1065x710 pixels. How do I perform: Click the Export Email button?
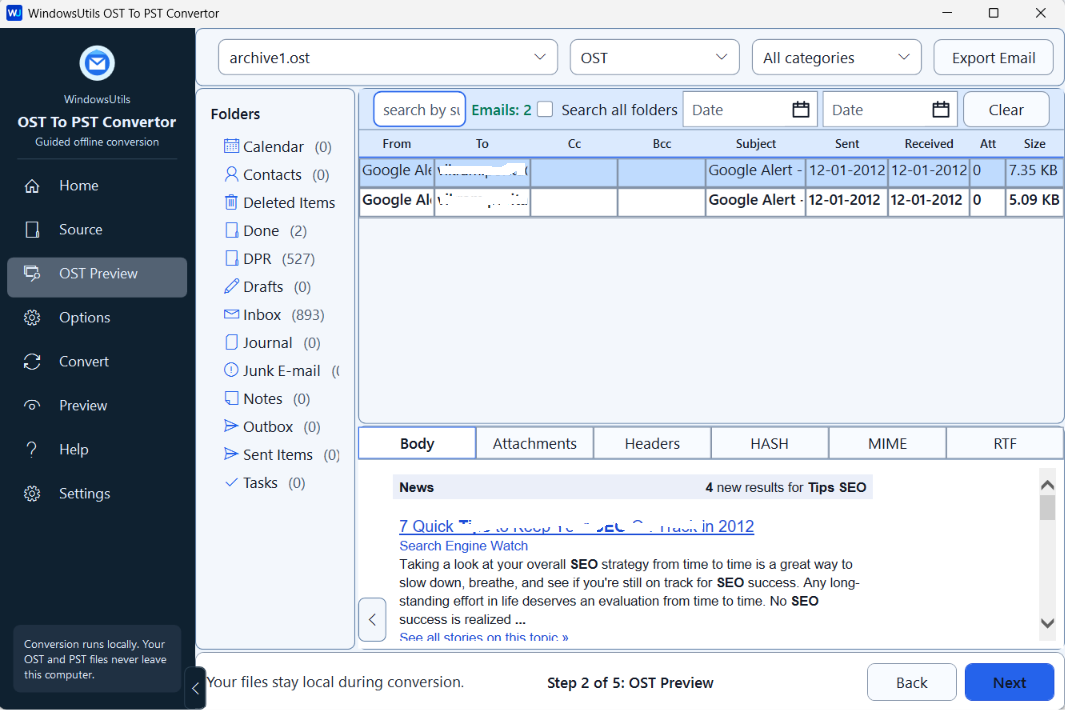pos(994,58)
